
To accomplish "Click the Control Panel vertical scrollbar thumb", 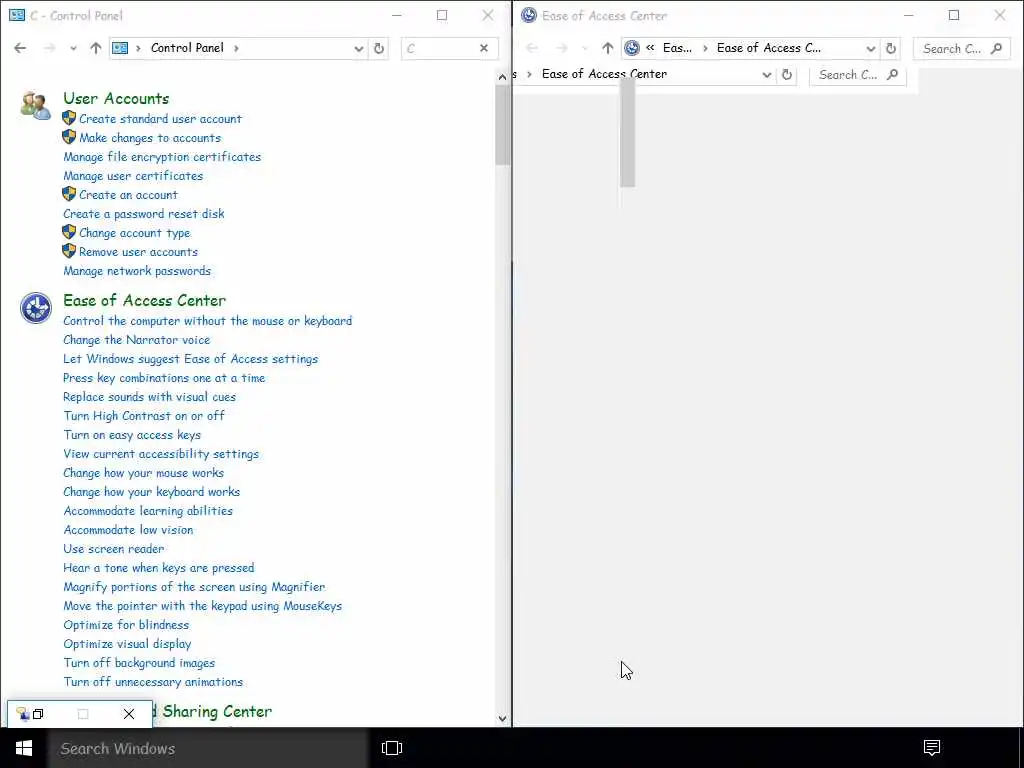I will click(x=502, y=125).
